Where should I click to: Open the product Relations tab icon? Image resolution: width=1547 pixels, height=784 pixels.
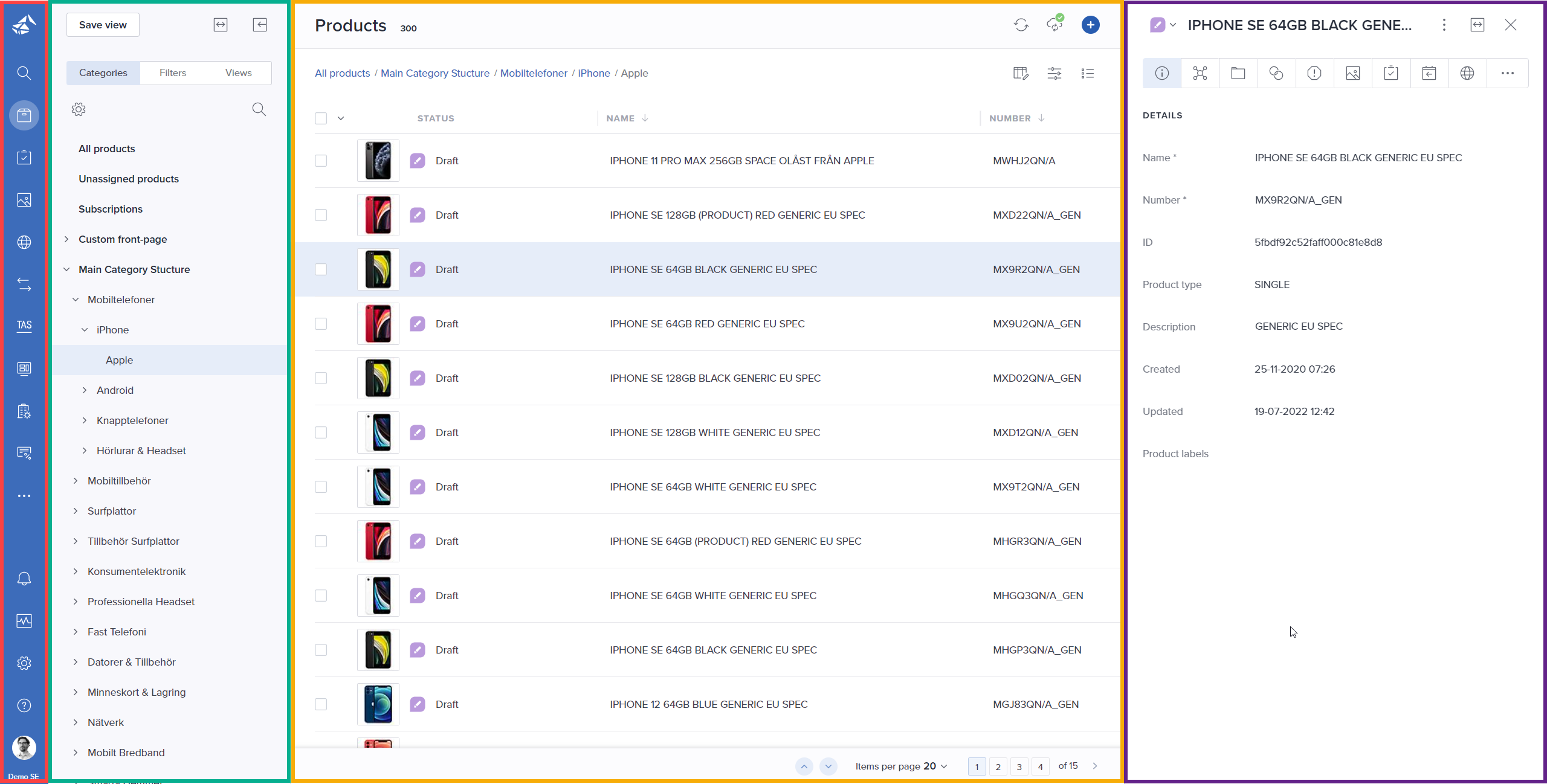point(1200,72)
